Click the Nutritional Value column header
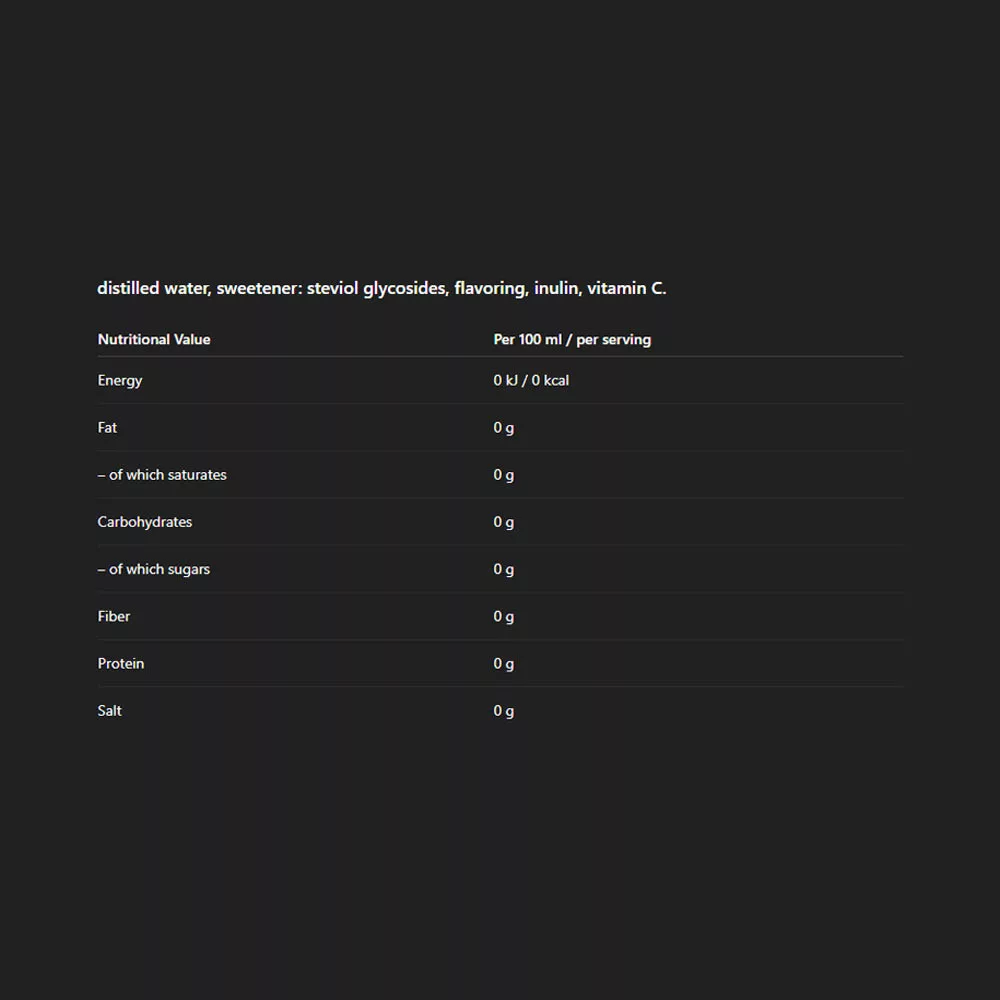 pyautogui.click(x=154, y=340)
